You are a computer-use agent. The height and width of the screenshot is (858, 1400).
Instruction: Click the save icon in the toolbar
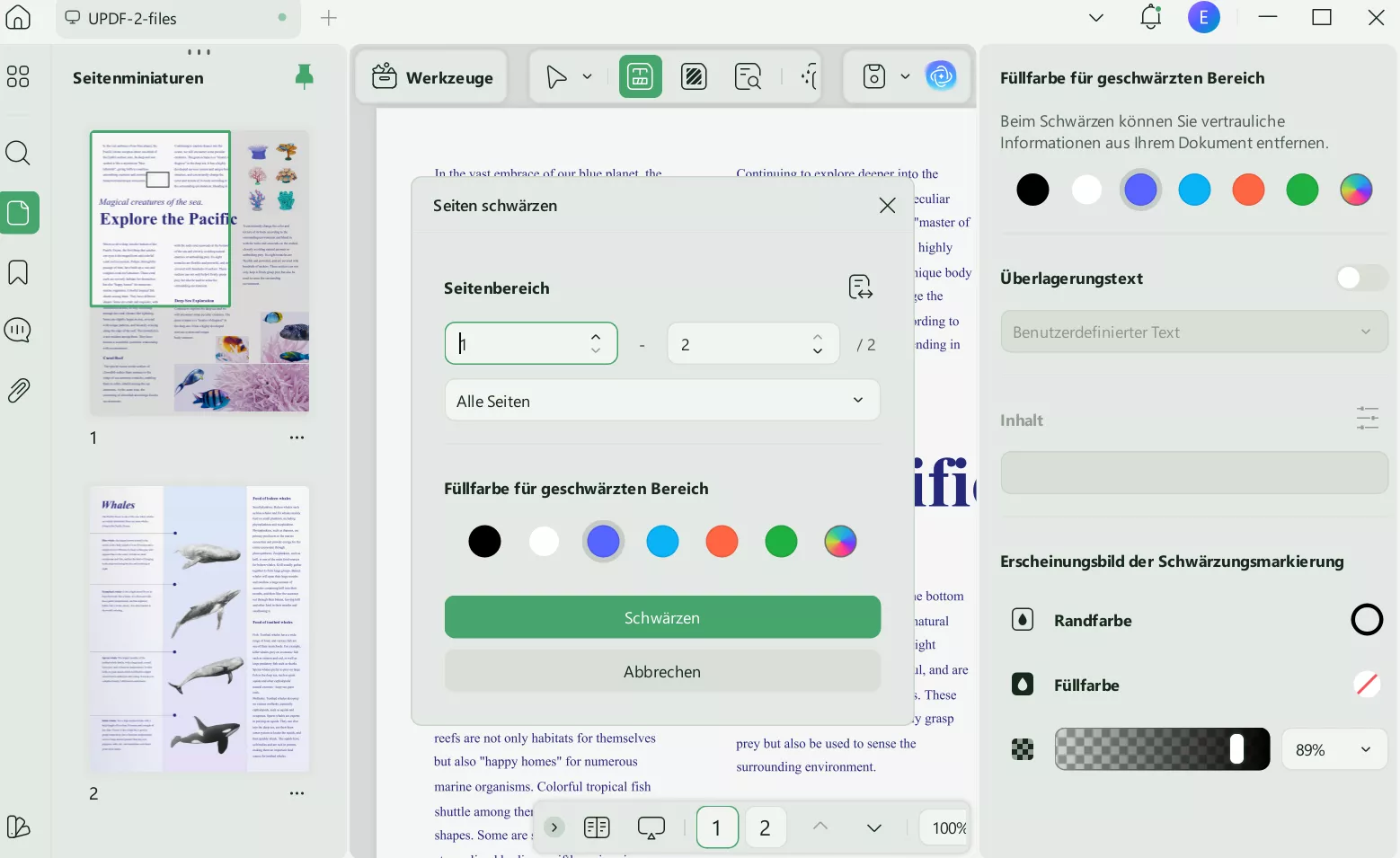(874, 76)
